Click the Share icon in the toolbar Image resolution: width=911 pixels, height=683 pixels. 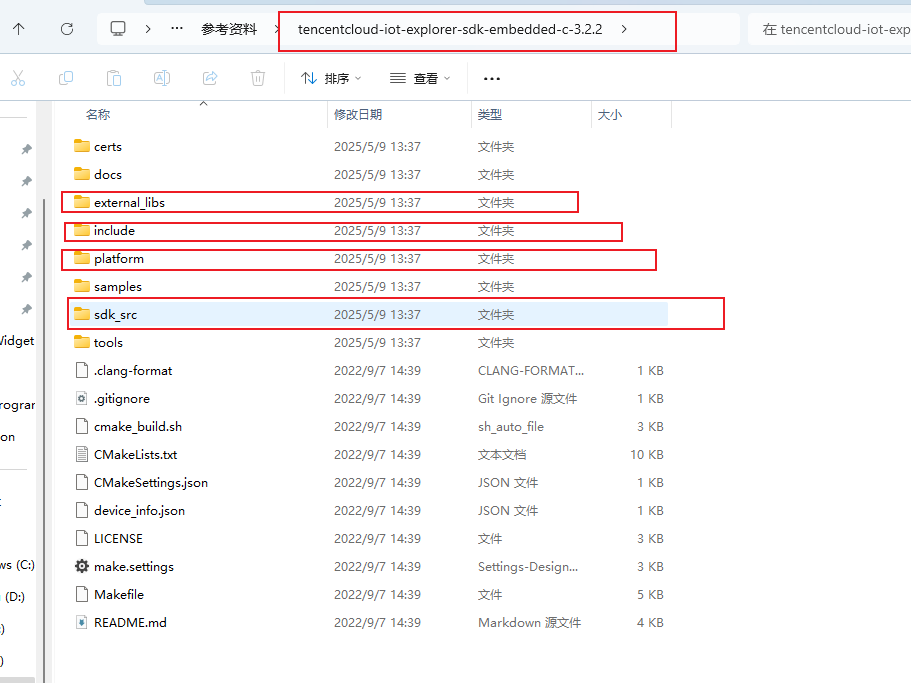(210, 78)
